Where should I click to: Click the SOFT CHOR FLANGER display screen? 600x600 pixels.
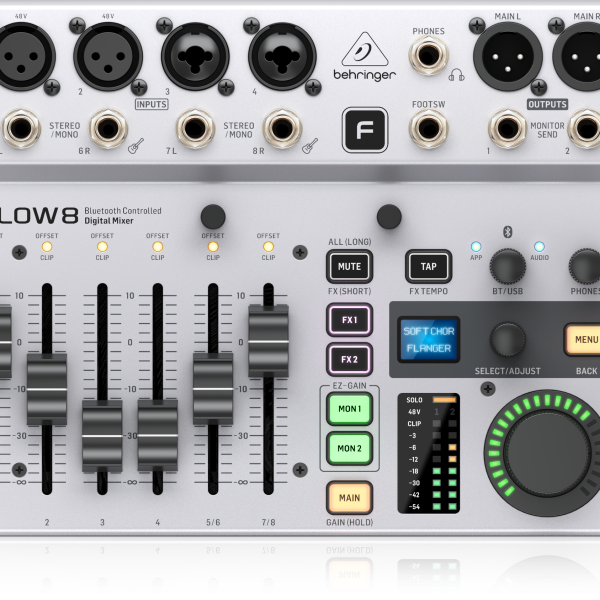pos(429,339)
